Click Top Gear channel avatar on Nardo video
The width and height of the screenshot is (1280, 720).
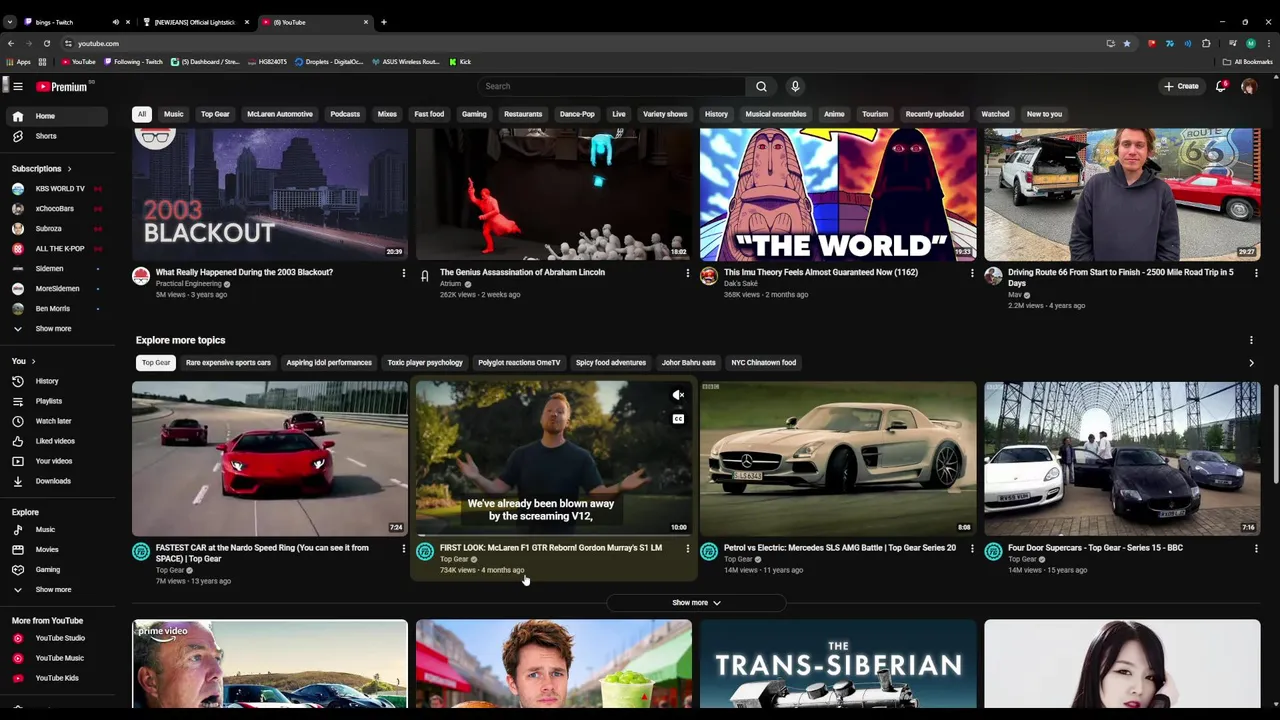pos(141,552)
